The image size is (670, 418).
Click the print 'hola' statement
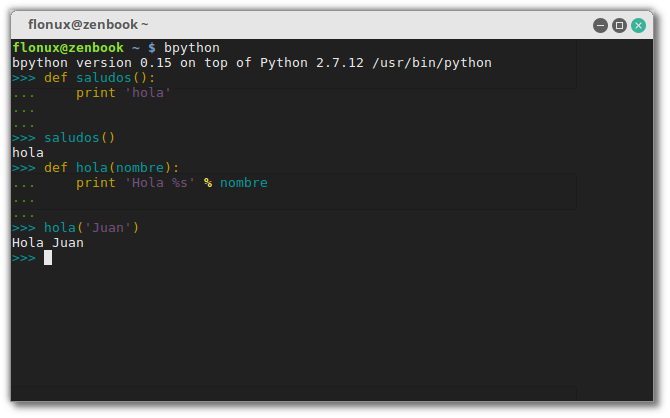tap(123, 93)
